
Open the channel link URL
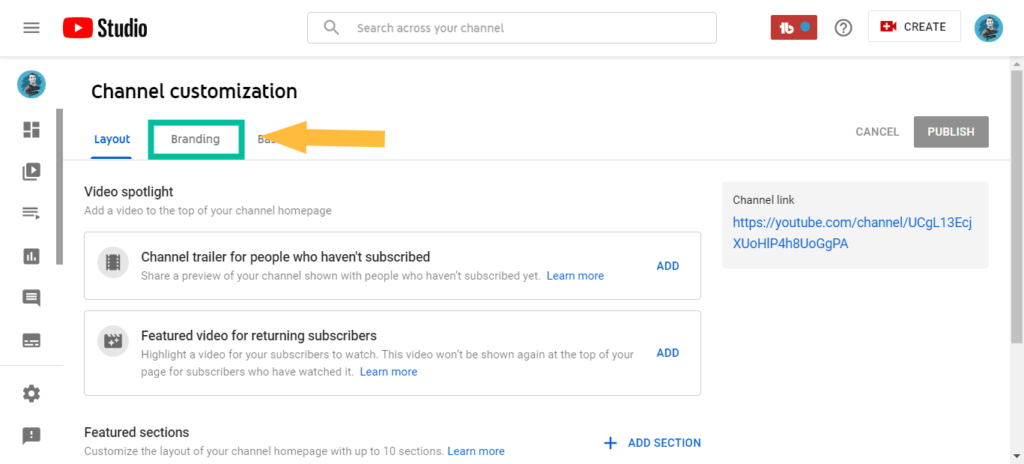[852, 233]
